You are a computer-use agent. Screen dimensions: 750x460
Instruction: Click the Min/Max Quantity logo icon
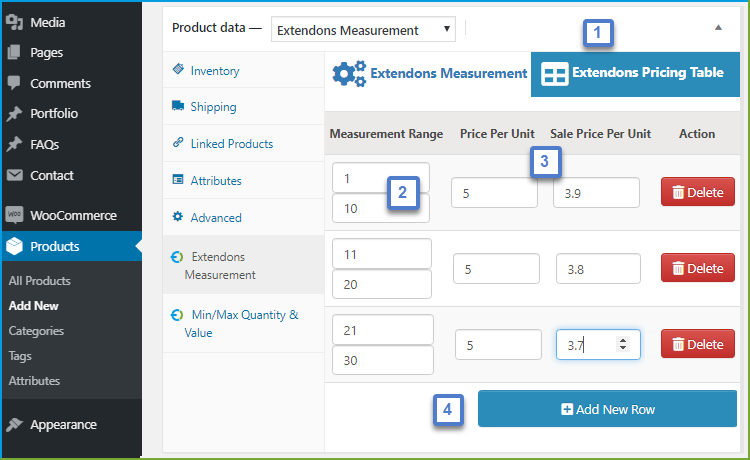tap(177, 315)
